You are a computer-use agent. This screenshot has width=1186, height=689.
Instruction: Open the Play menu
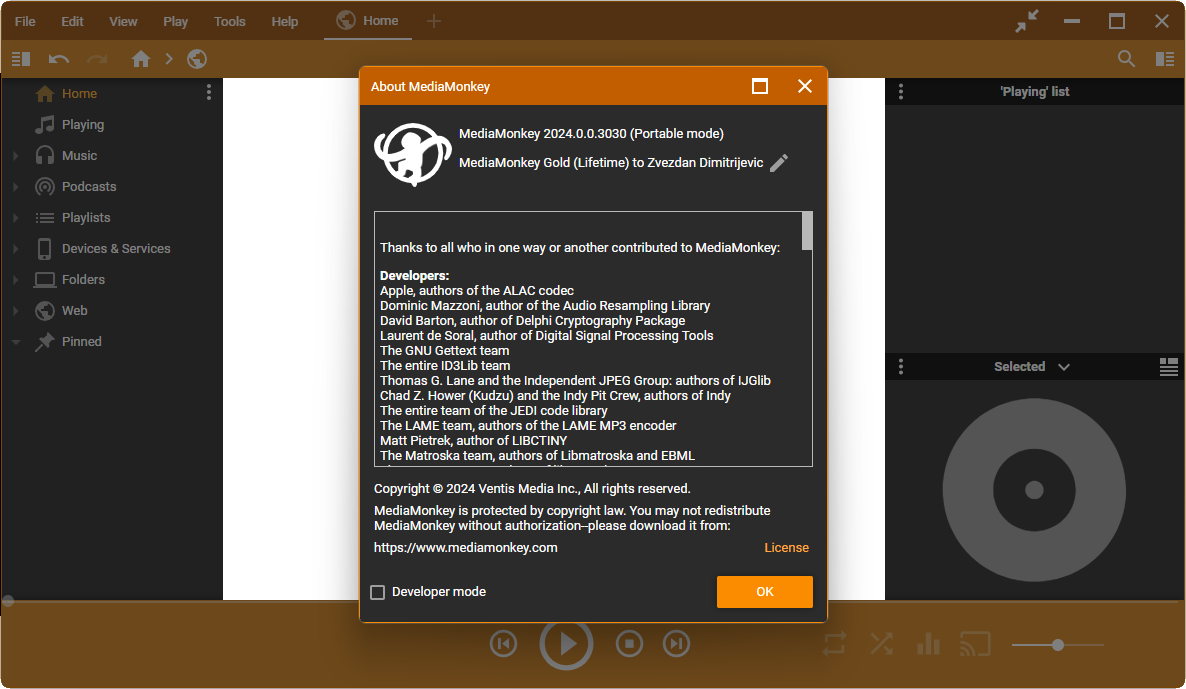[175, 21]
